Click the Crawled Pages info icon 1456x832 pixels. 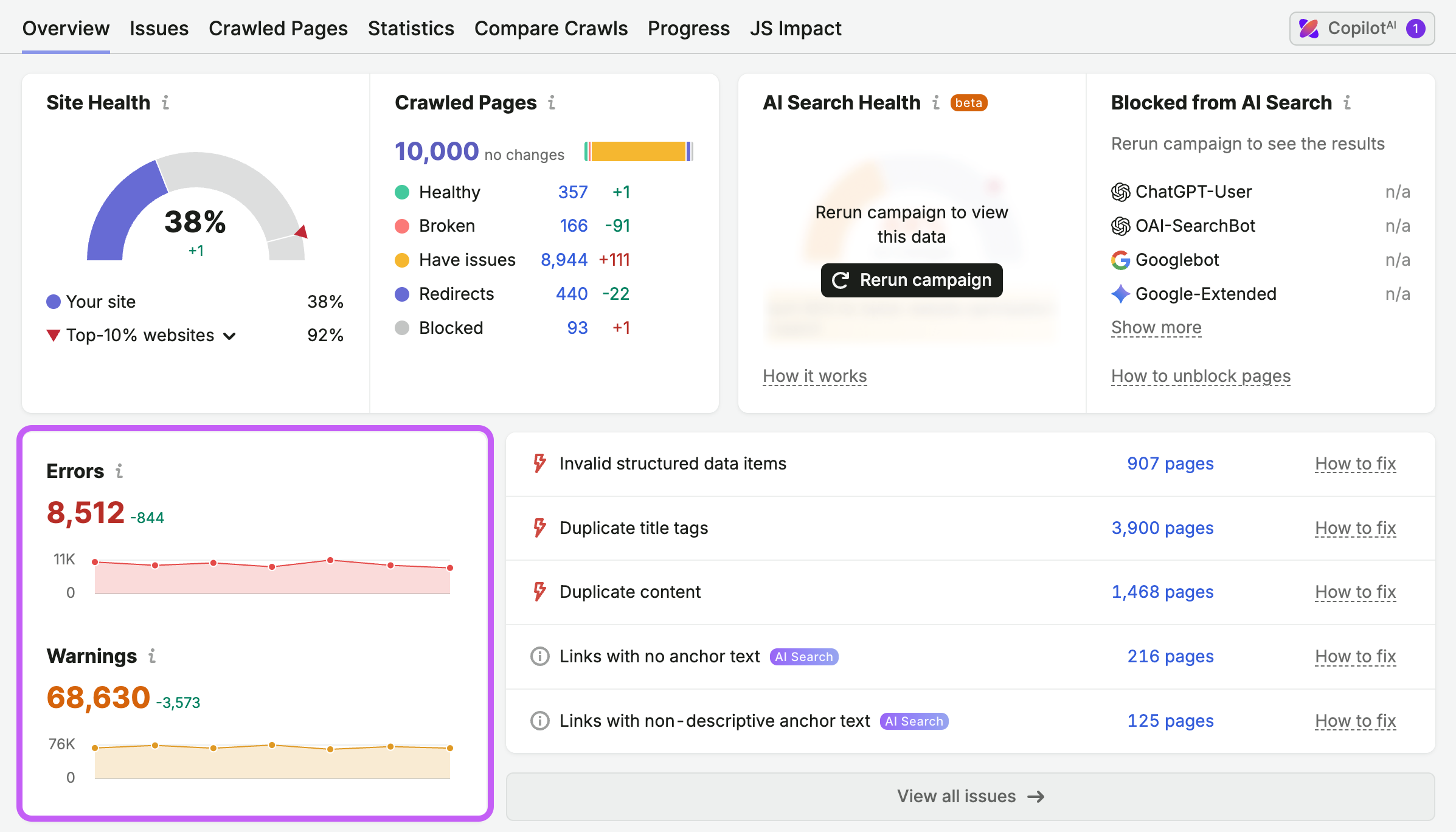552,102
